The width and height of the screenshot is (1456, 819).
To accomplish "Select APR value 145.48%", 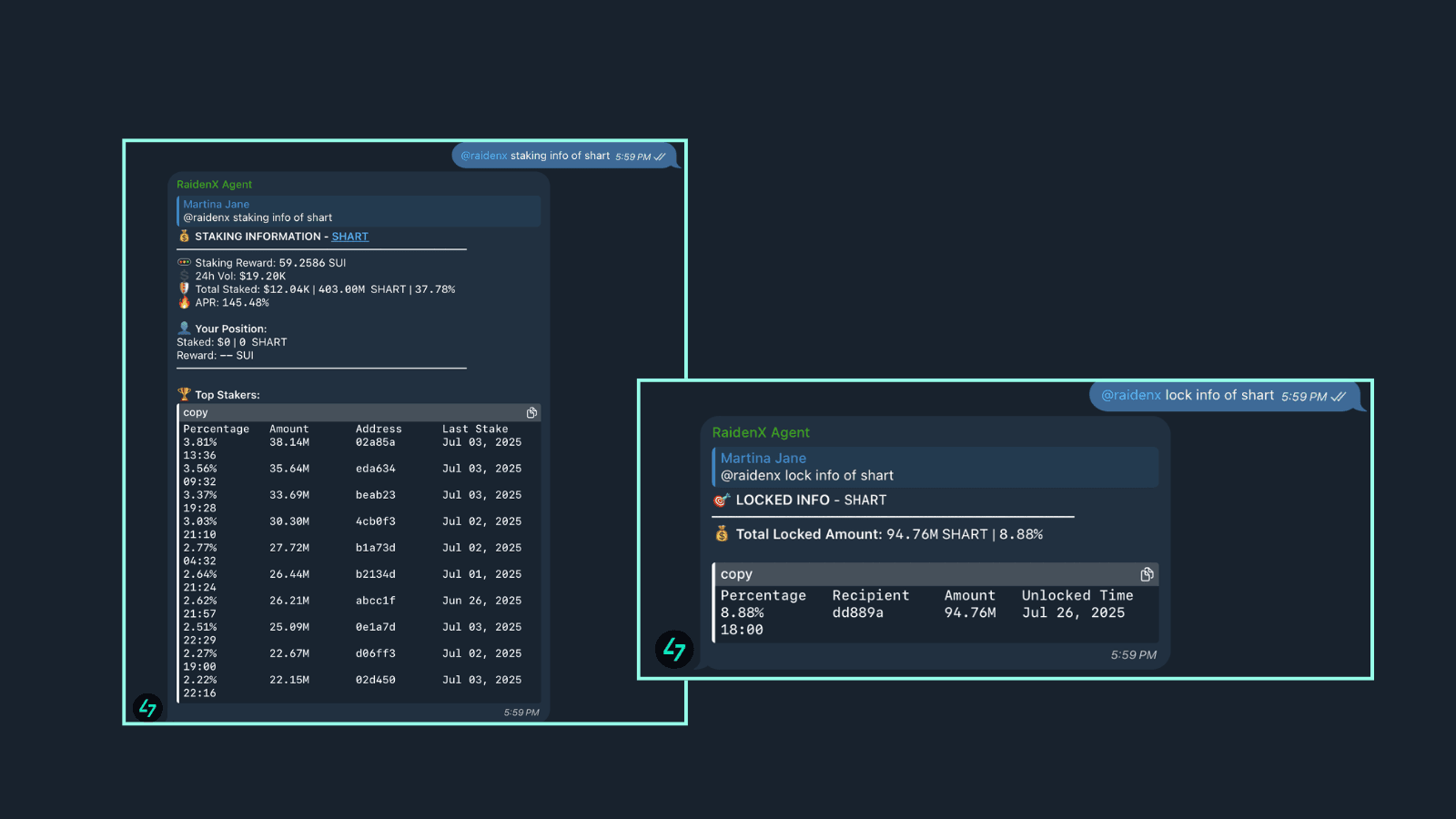I will tap(246, 303).
